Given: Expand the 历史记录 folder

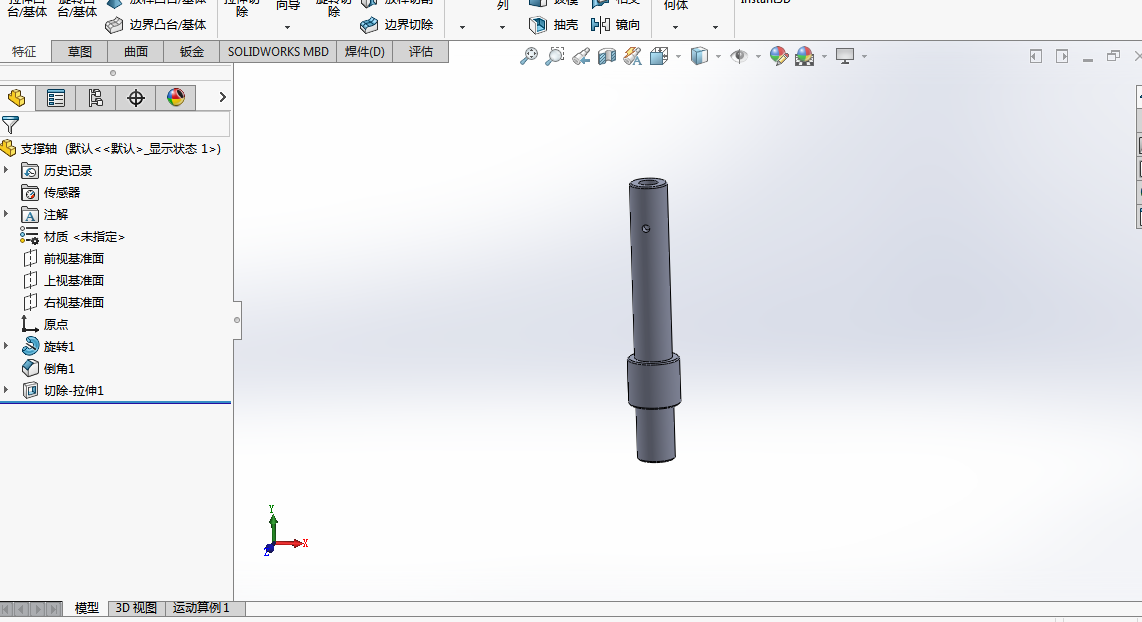Looking at the screenshot, I should coord(7,170).
